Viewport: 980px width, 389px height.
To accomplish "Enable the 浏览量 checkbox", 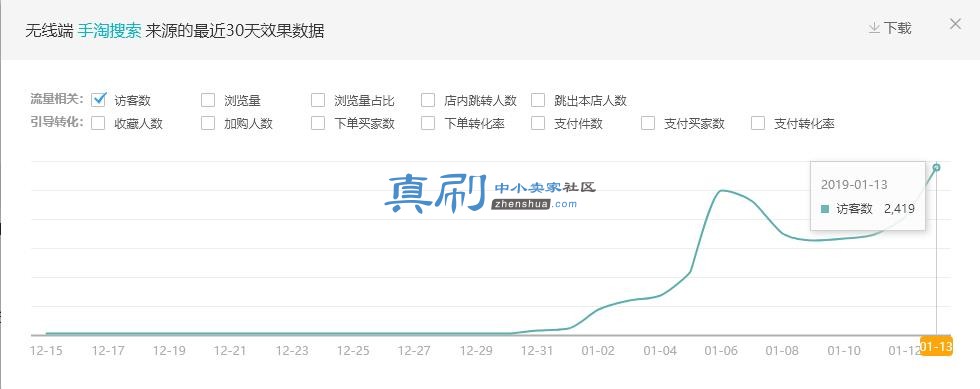I will [208, 100].
